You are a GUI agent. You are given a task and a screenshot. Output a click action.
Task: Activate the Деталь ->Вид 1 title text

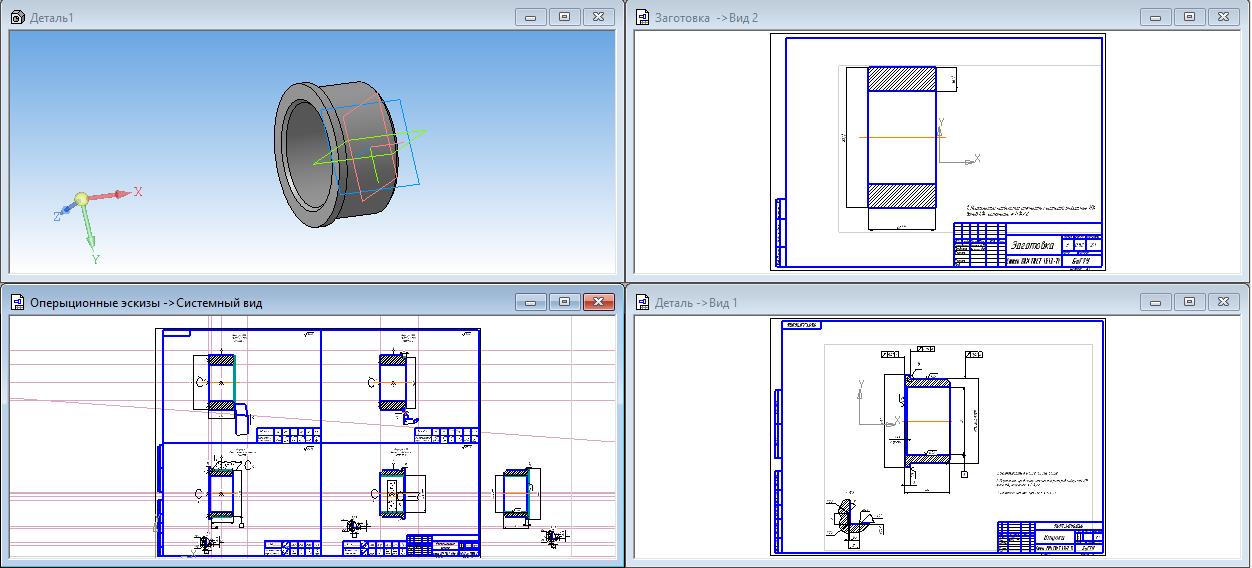coord(696,303)
